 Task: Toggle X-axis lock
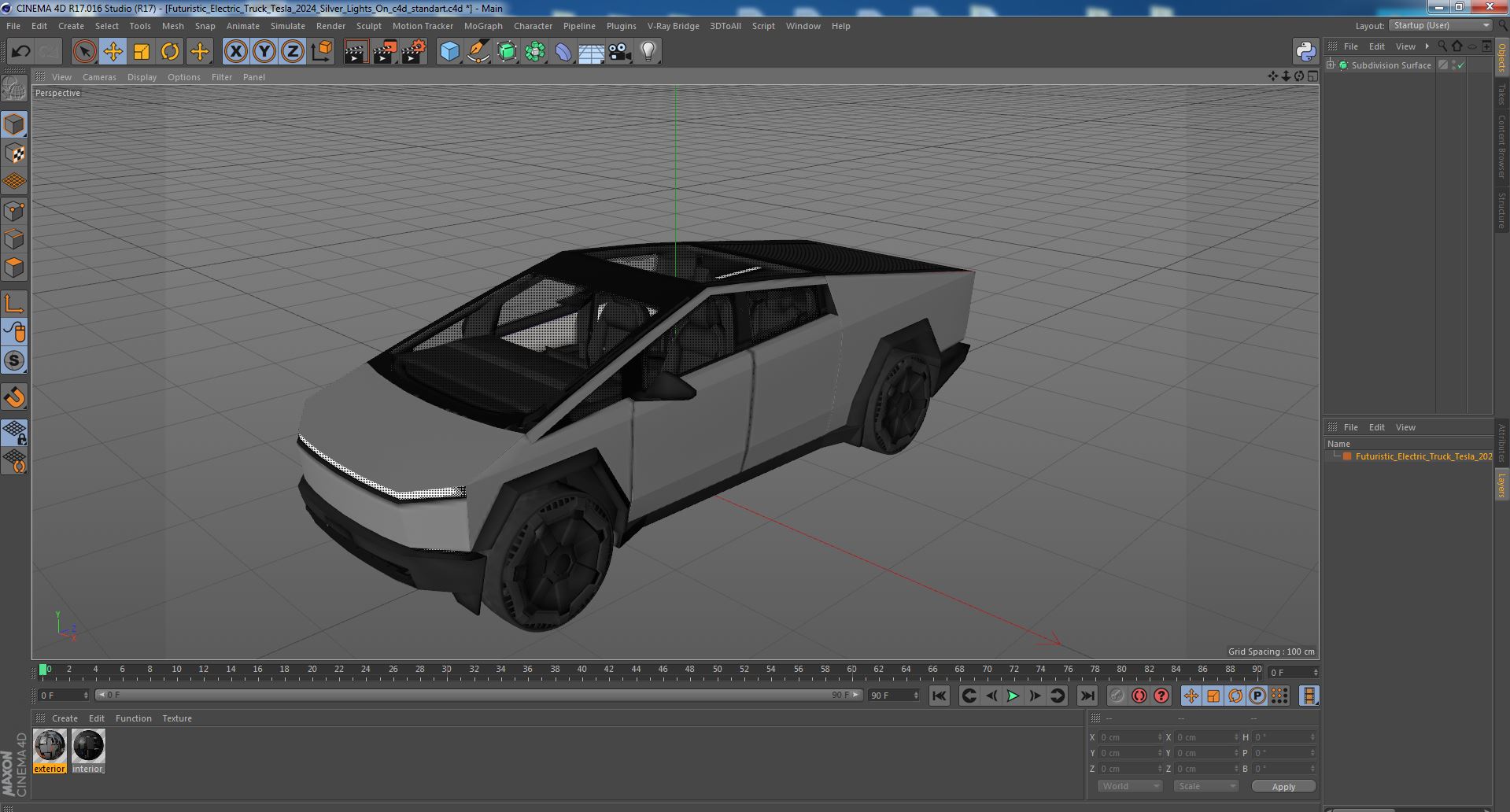click(235, 52)
